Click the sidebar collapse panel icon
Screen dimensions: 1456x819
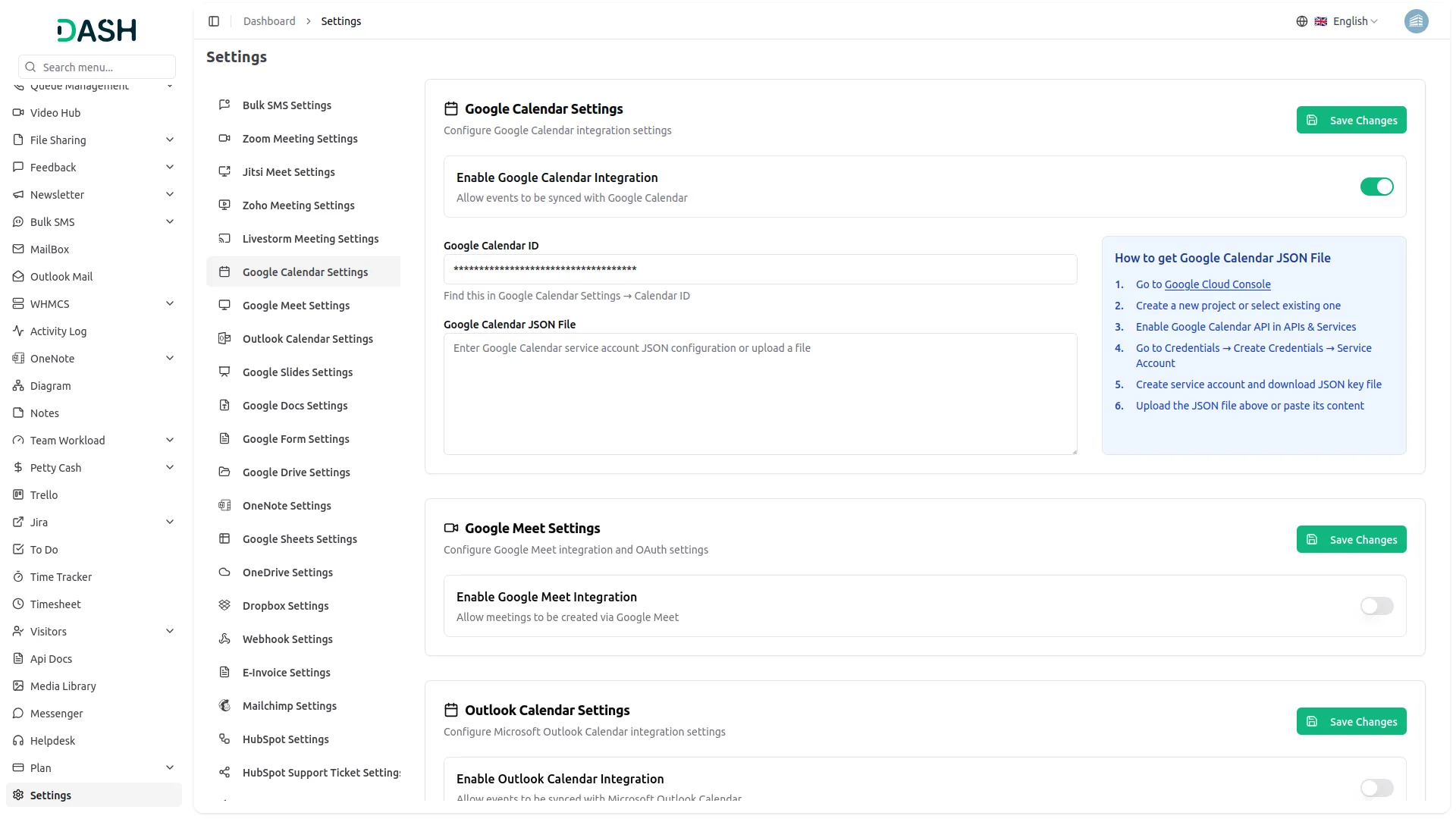point(214,21)
